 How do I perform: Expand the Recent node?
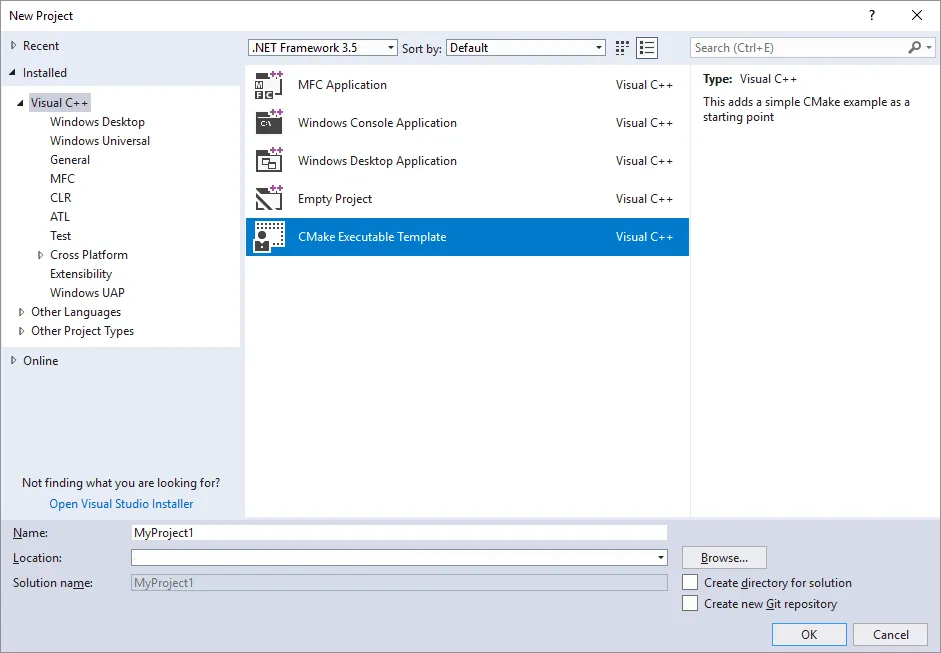(x=13, y=46)
